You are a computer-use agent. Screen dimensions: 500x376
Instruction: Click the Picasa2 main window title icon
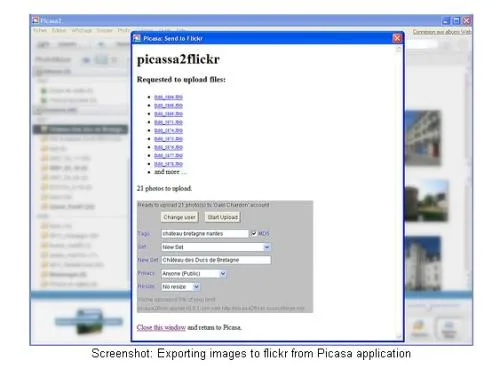coord(35,21)
